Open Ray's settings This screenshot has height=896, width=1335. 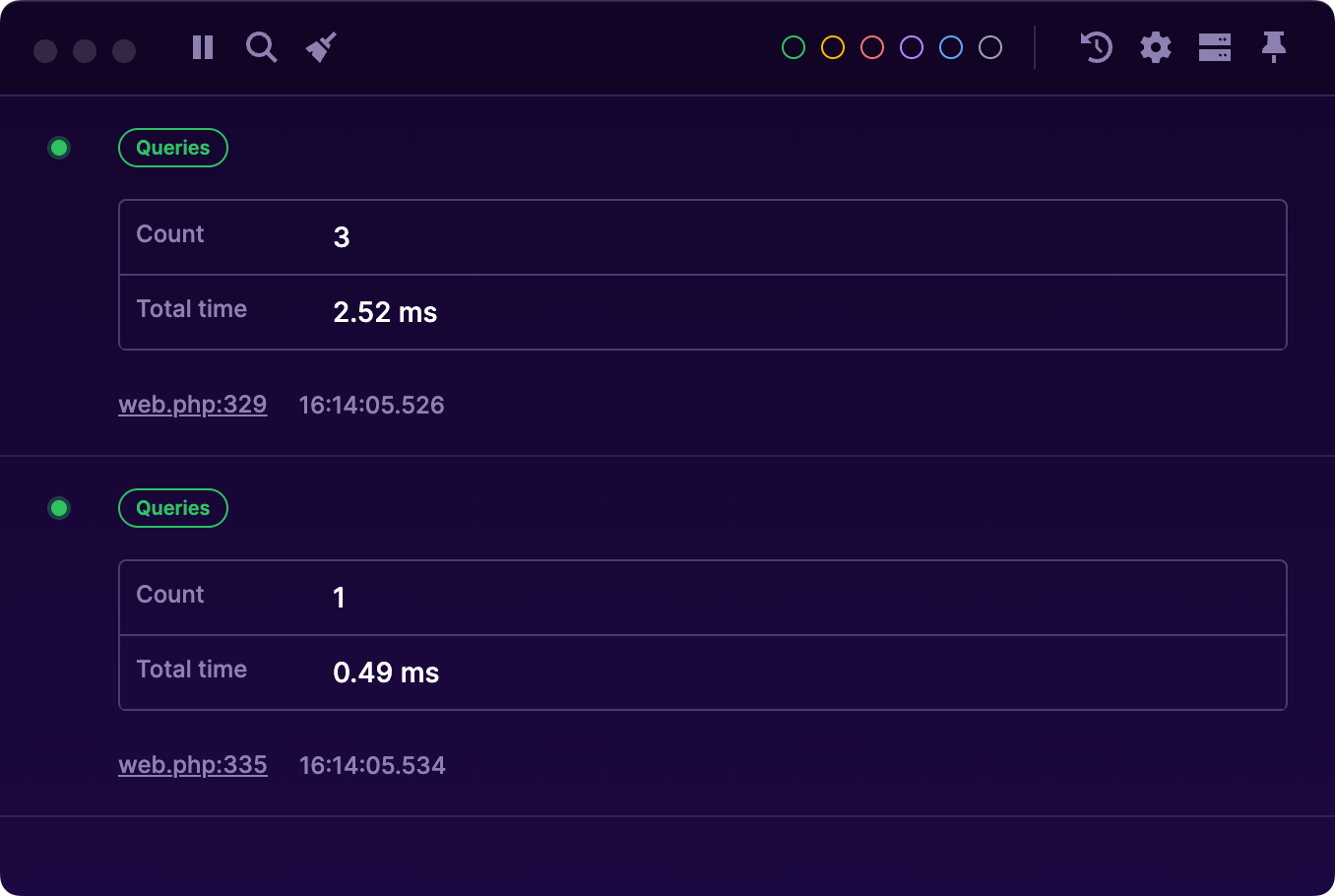(x=1155, y=47)
